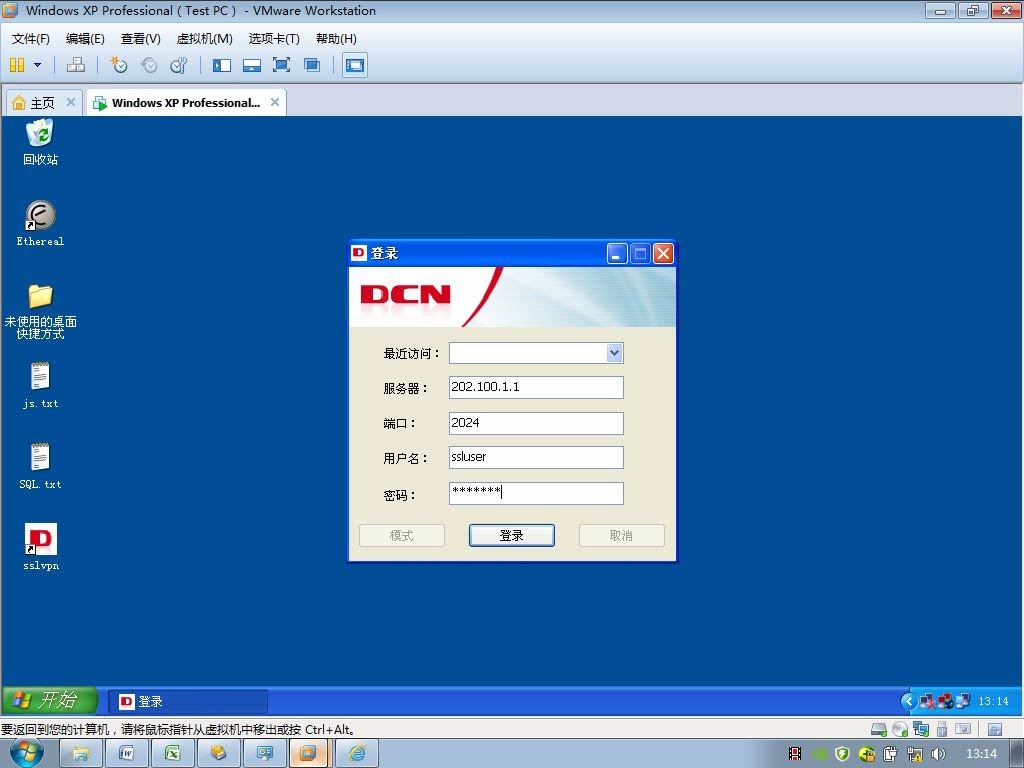
Task: Open the 虚拟机(M) menu
Action: tap(204, 39)
